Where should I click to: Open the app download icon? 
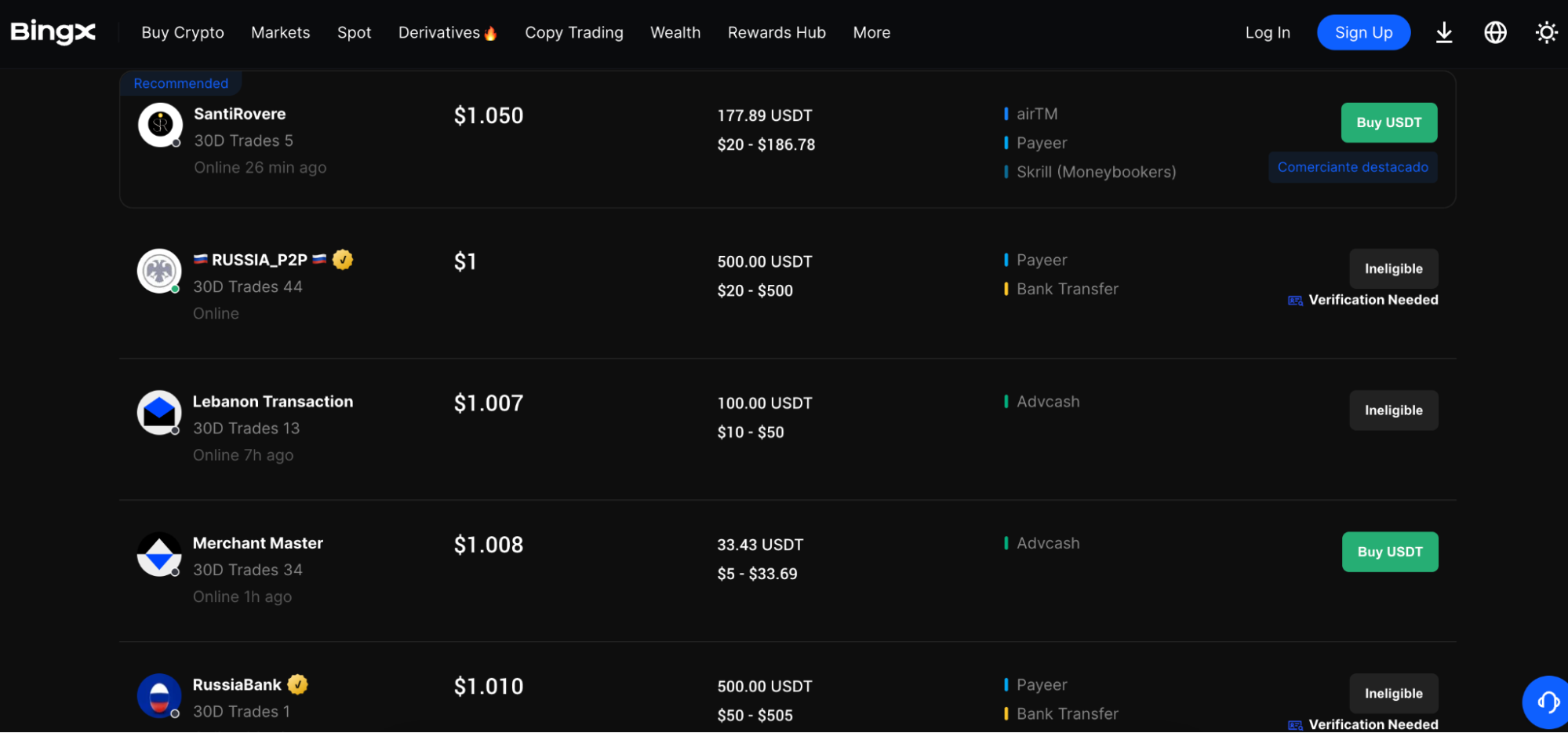point(1443,32)
